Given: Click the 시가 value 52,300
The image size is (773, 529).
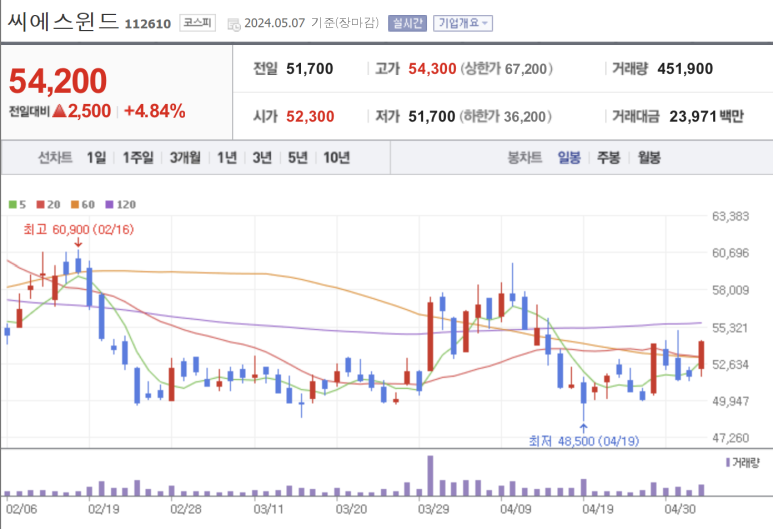Looking at the screenshot, I should (x=310, y=116).
